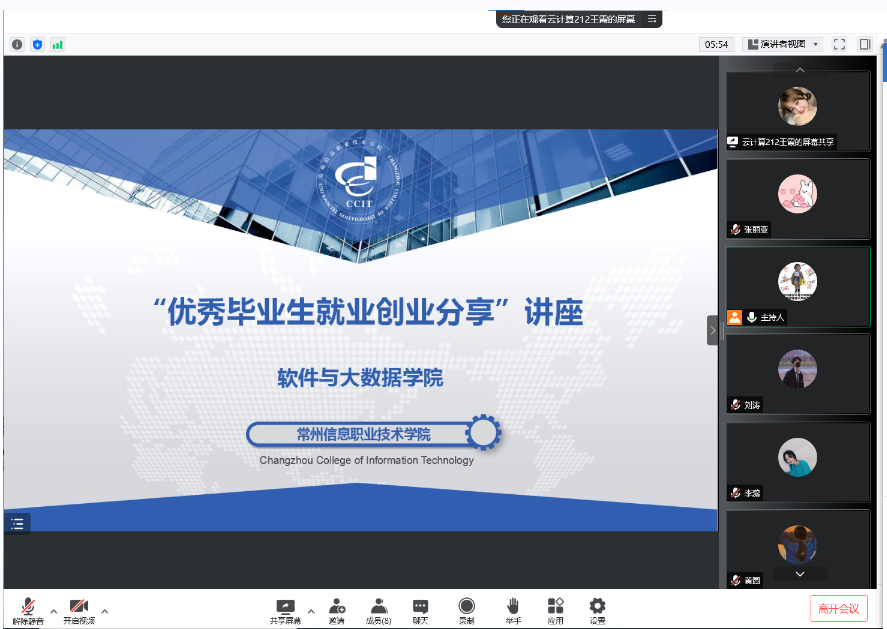Click screen-share icon on 云计算212 tile
This screenshot has height=629, width=887.
tap(733, 142)
